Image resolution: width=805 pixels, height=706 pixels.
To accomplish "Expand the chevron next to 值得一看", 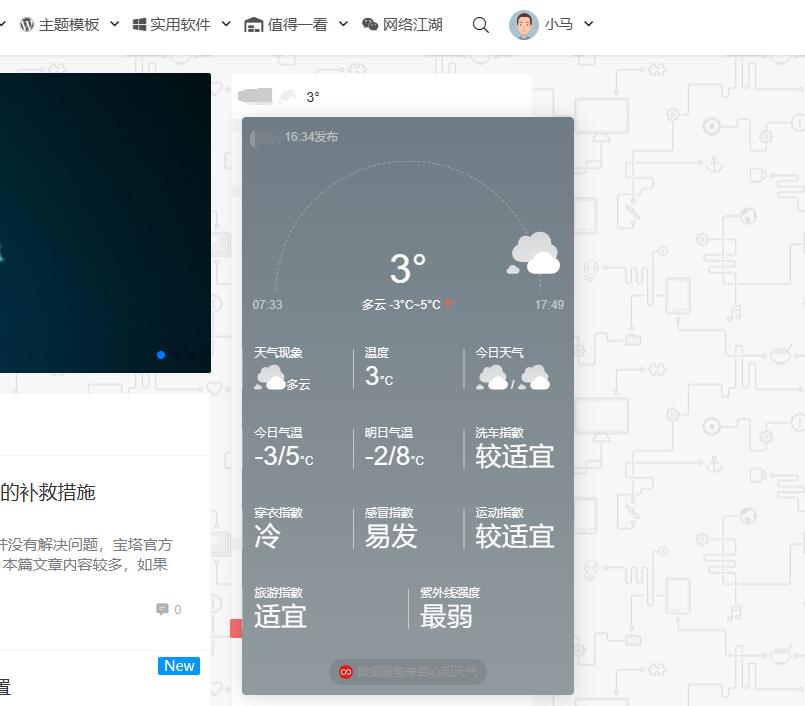I will coord(343,24).
